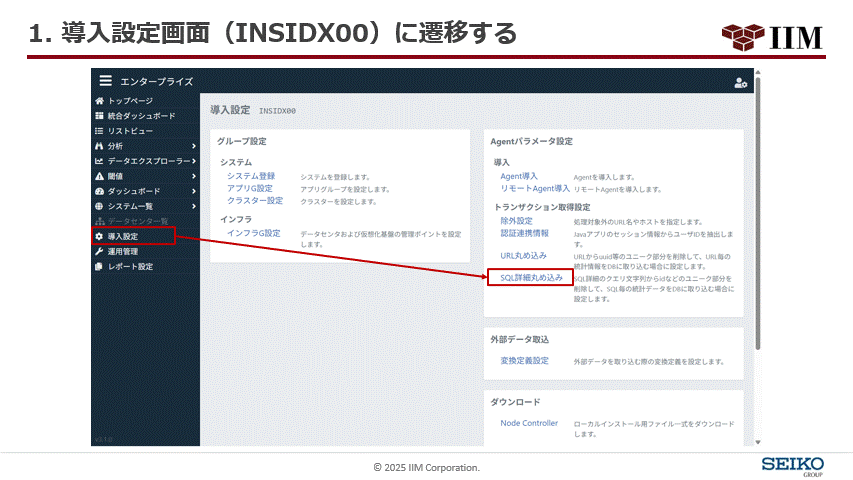This screenshot has width=853, height=480.
Task: Click the wrench icon beside 運用管理
Action: click(x=99, y=251)
